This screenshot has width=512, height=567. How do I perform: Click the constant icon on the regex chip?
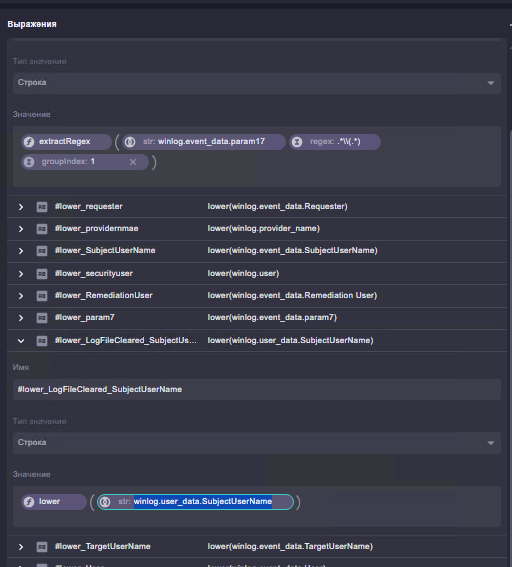point(297,142)
